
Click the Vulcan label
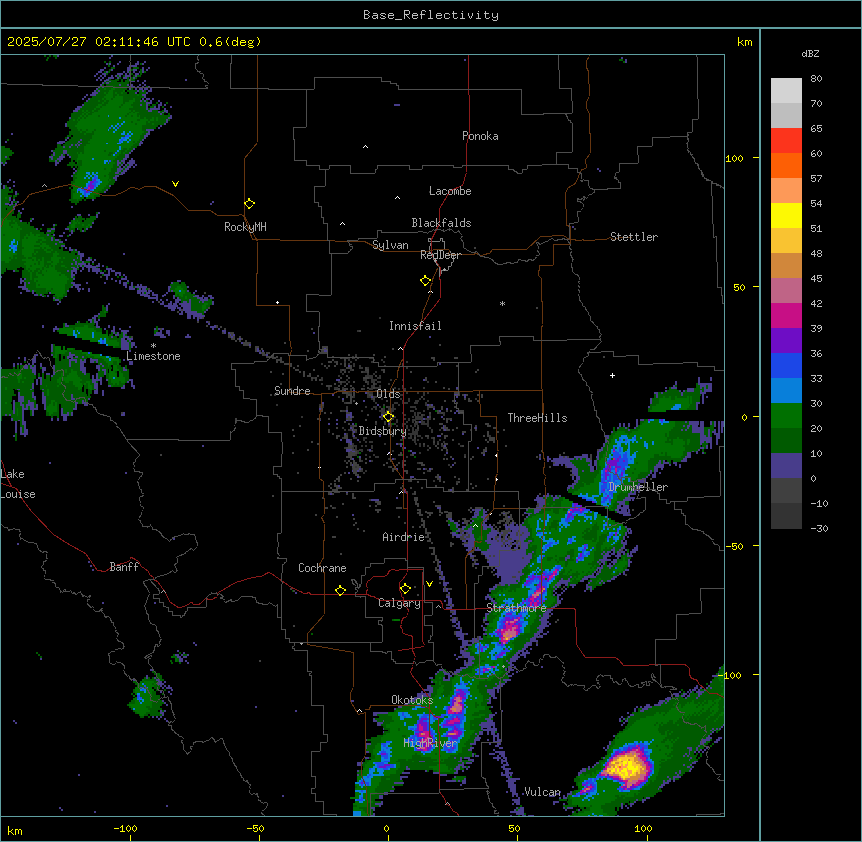[542, 792]
